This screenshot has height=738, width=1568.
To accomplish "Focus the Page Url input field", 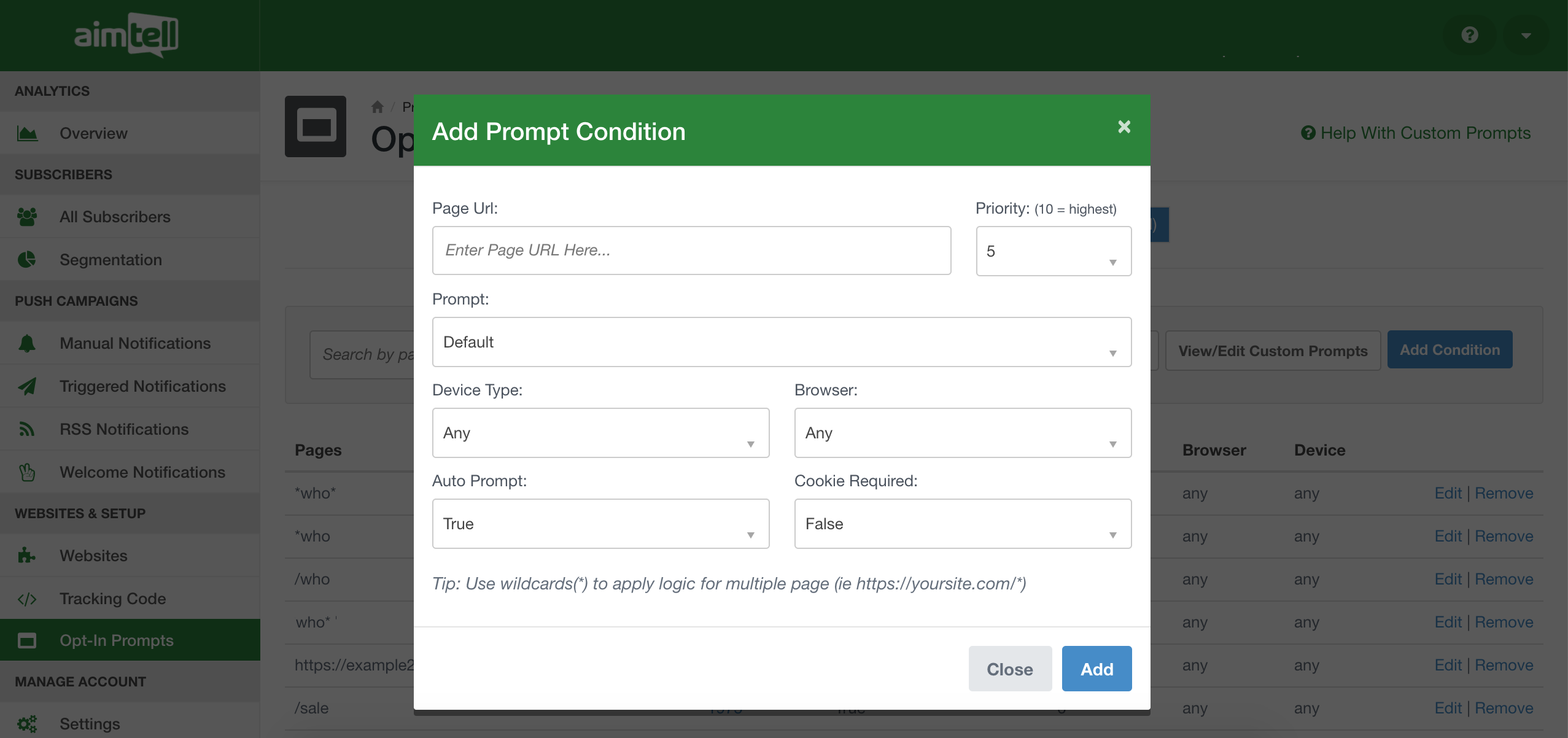I will pyautogui.click(x=691, y=251).
